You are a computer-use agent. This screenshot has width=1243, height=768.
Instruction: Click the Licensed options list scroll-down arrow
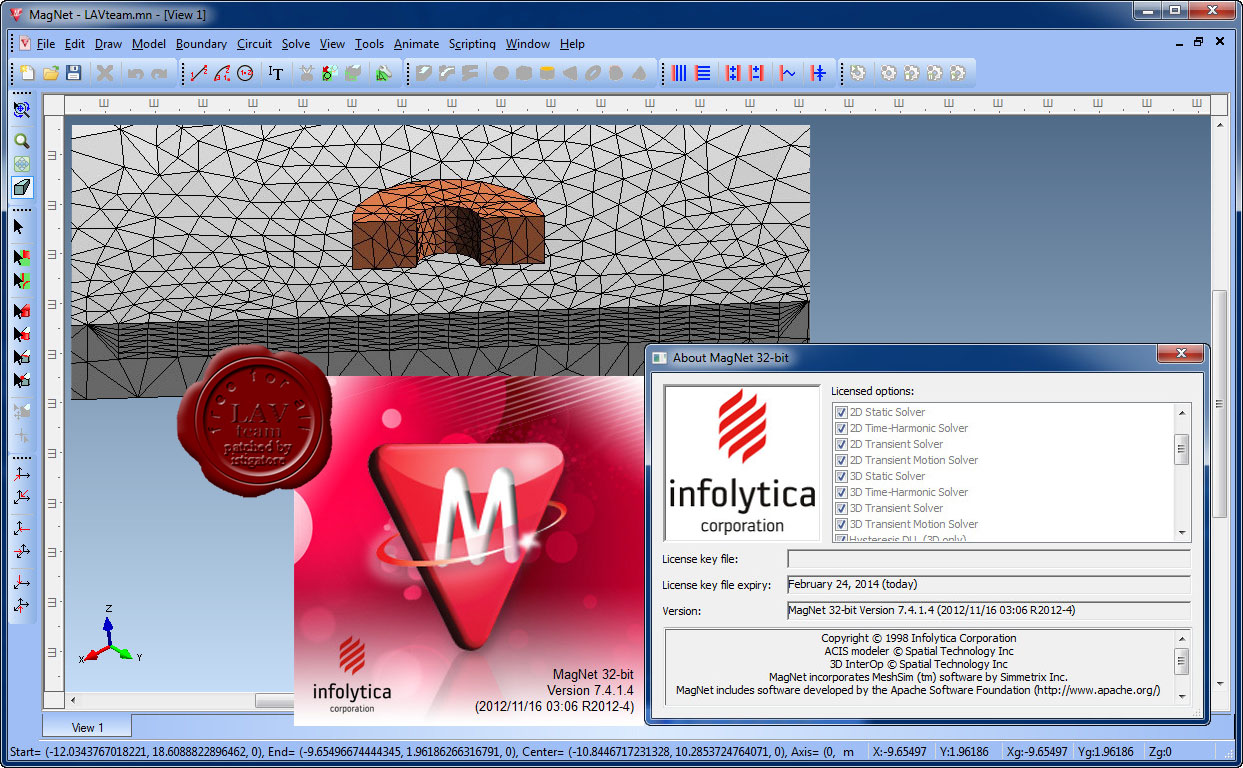tap(1183, 533)
